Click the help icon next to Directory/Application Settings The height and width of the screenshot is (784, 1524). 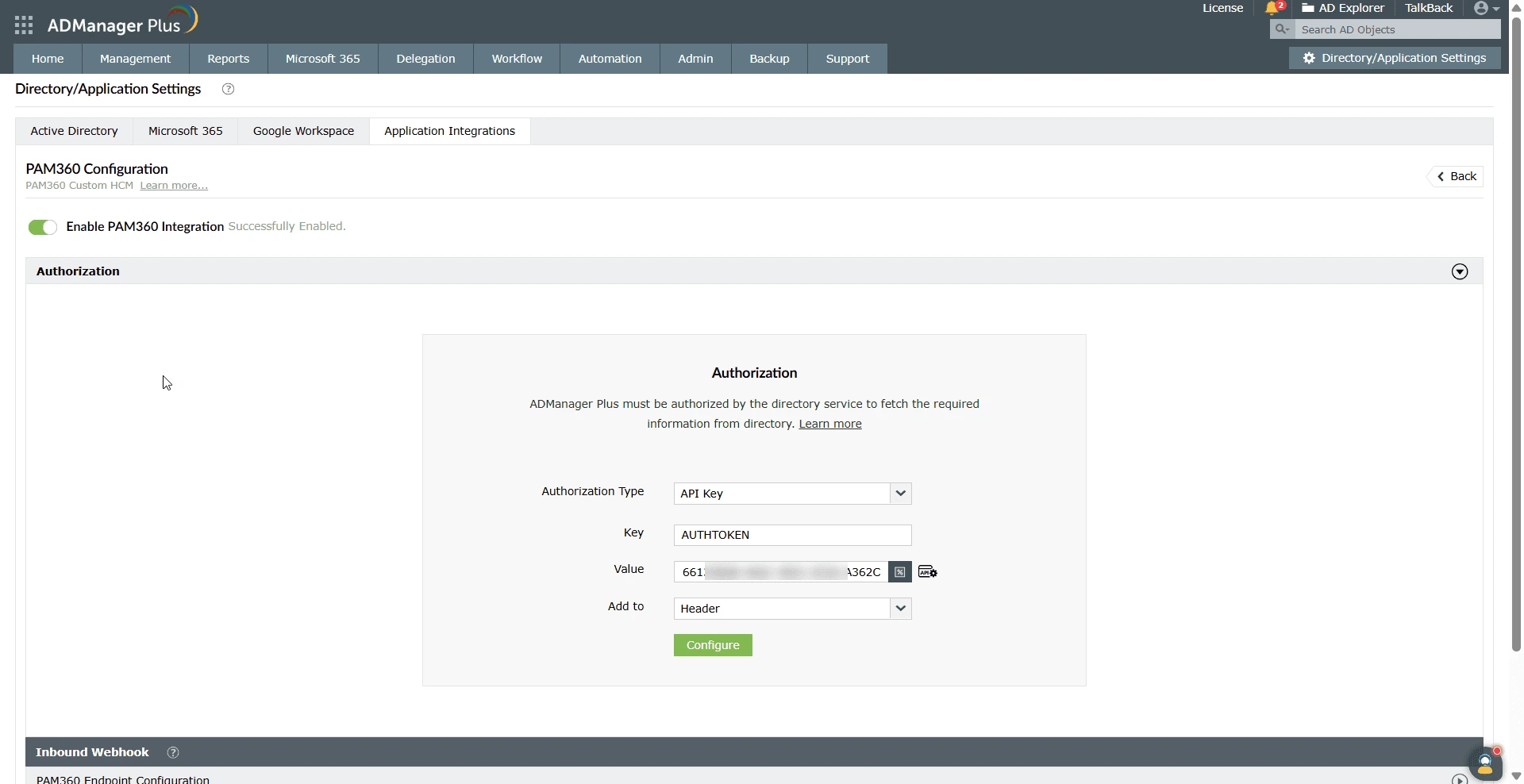(228, 89)
